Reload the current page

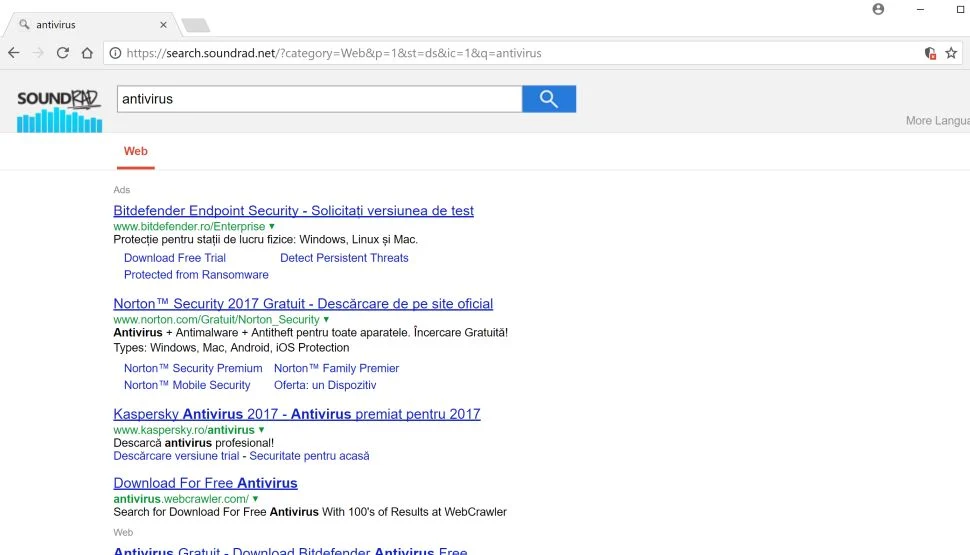[62, 53]
